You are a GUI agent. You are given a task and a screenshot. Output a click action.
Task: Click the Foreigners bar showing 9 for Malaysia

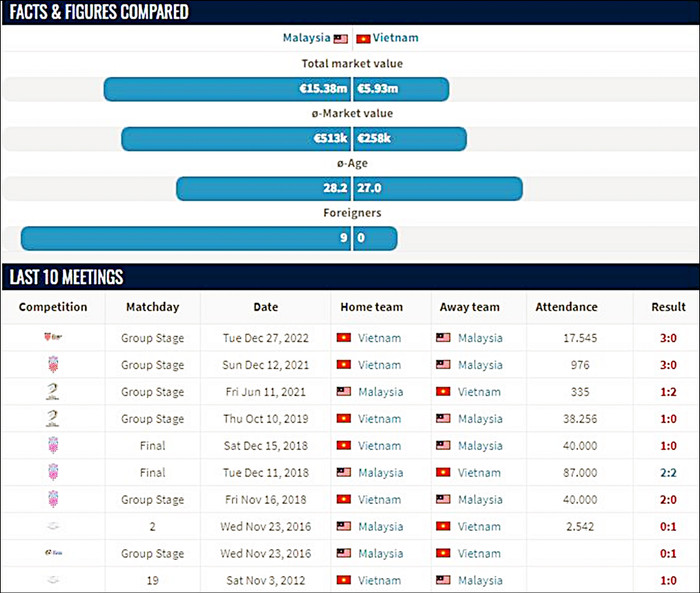185,238
